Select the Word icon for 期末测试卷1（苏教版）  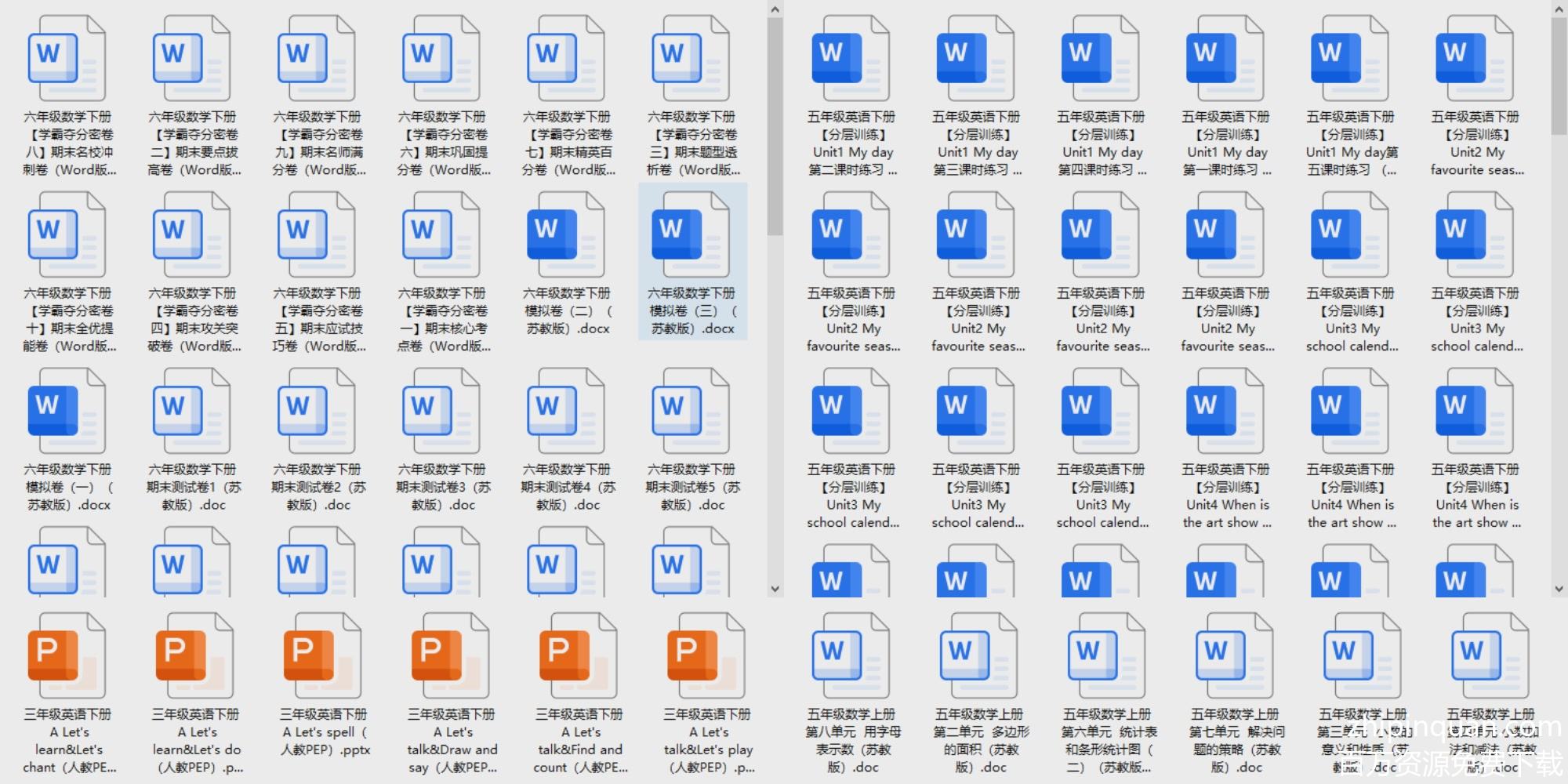pyautogui.click(x=191, y=412)
